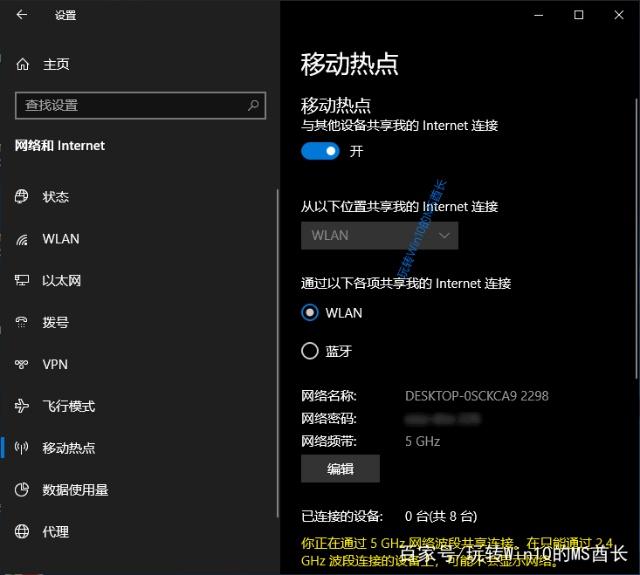This screenshot has width=640, height=575.
Task: Open the VPN settings page
Action: 139,364
